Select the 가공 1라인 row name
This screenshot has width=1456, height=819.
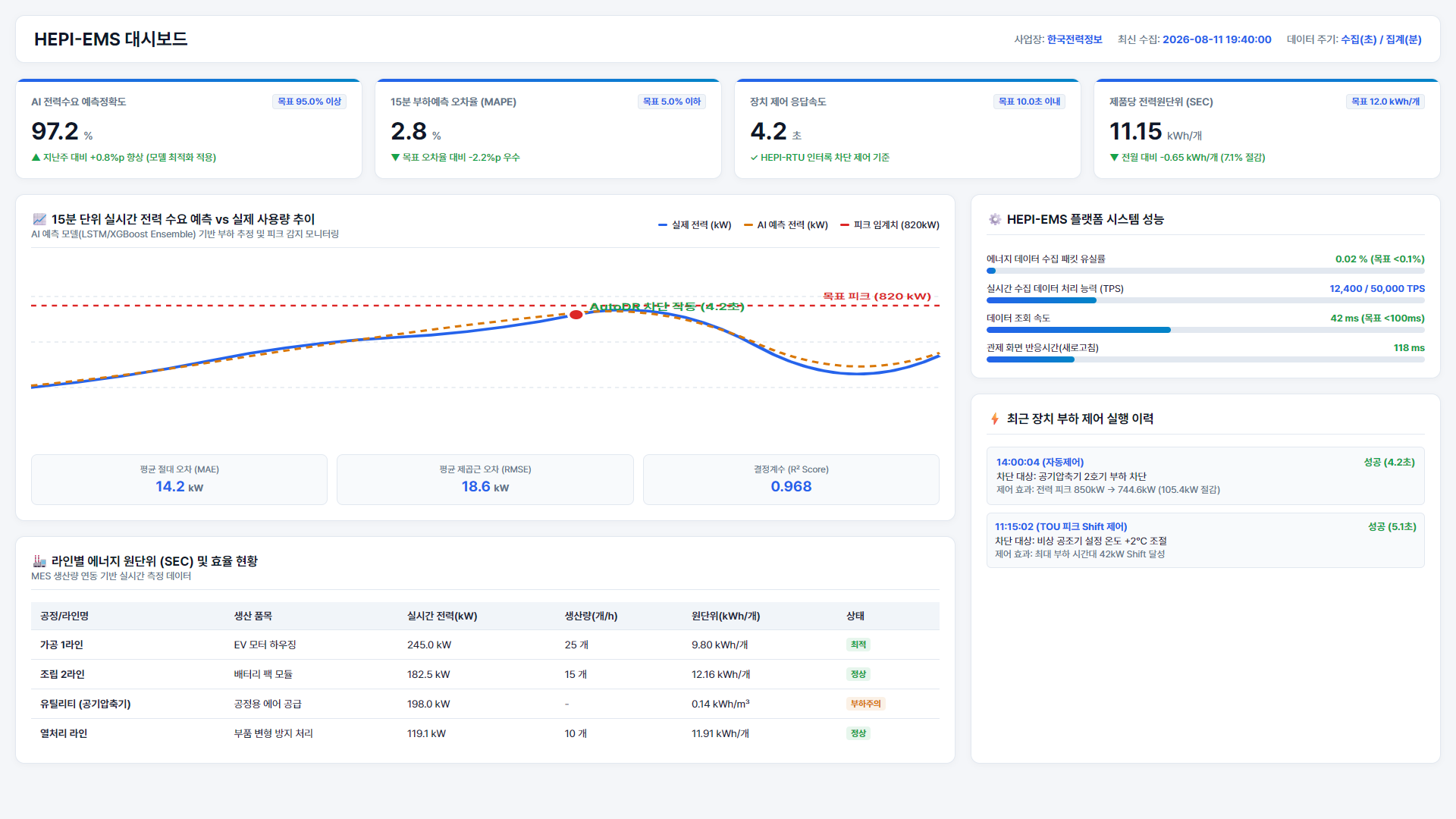(x=61, y=645)
